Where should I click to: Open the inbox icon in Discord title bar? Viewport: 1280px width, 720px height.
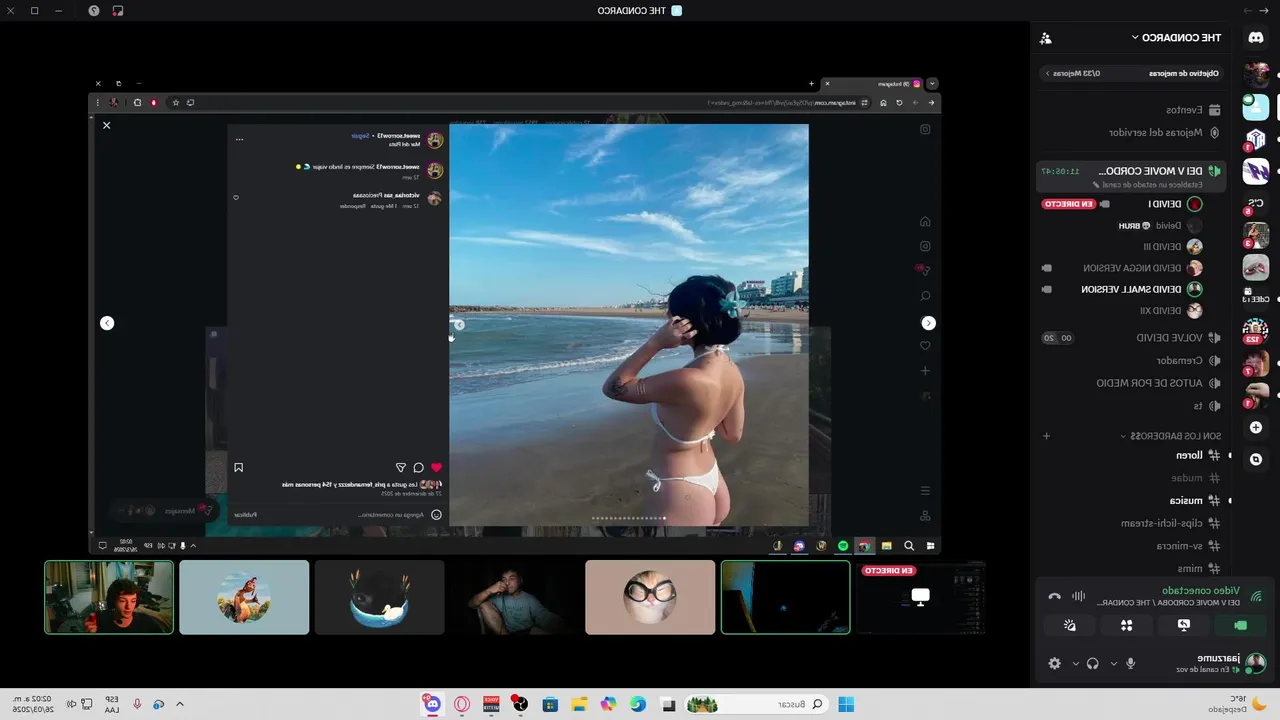pos(117,10)
